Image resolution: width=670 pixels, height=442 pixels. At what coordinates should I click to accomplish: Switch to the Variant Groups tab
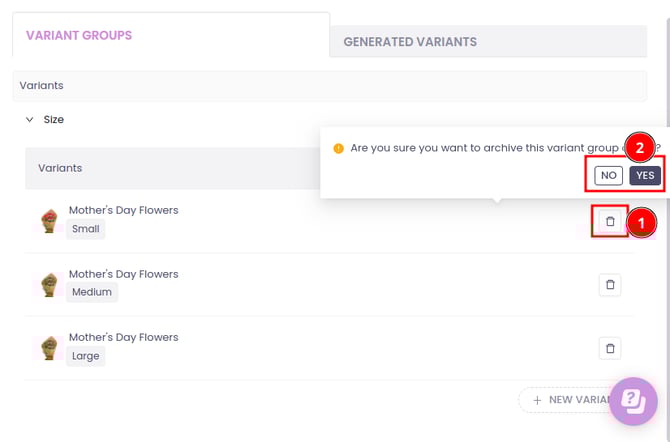pos(79,36)
